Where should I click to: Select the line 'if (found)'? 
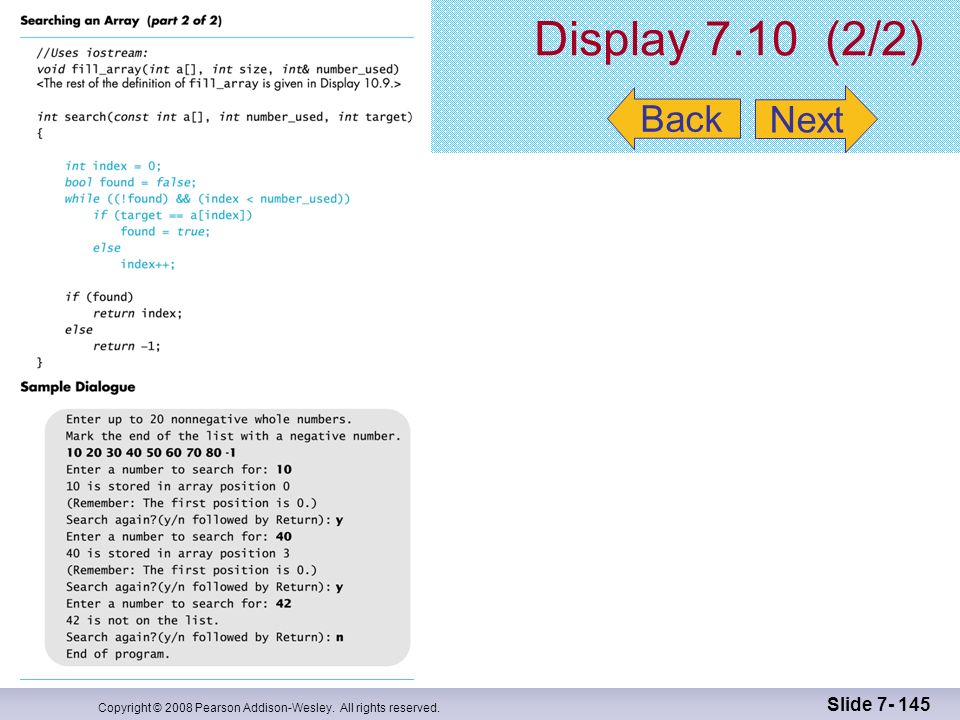99,297
